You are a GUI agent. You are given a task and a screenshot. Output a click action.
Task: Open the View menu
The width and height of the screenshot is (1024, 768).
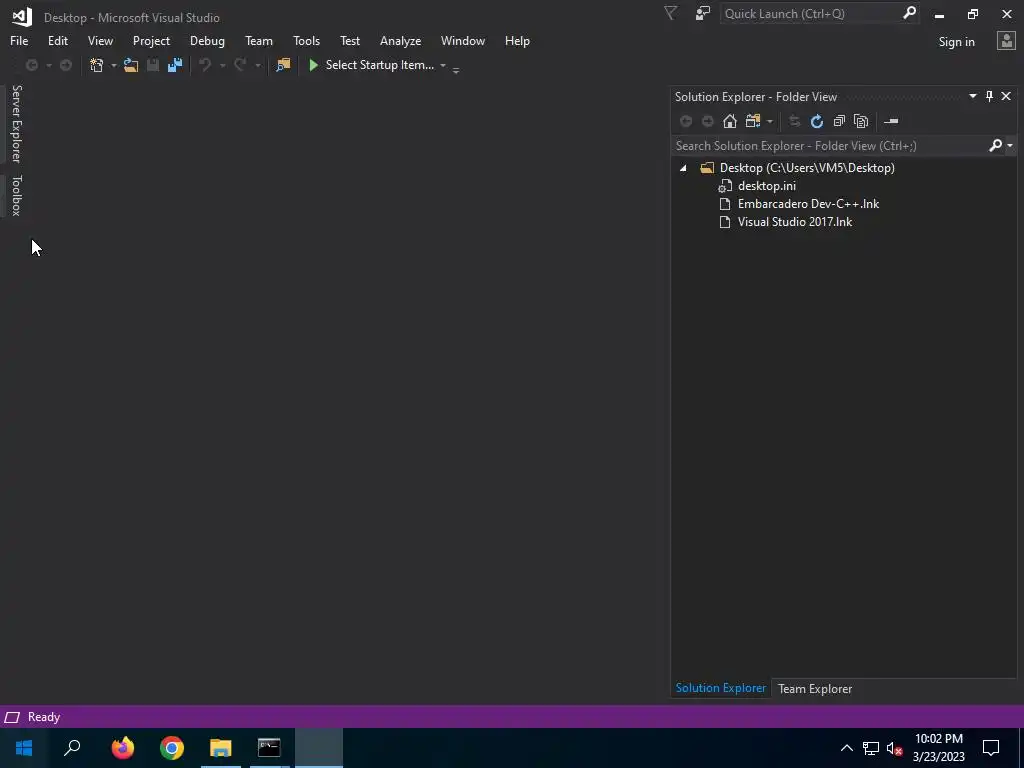101,41
